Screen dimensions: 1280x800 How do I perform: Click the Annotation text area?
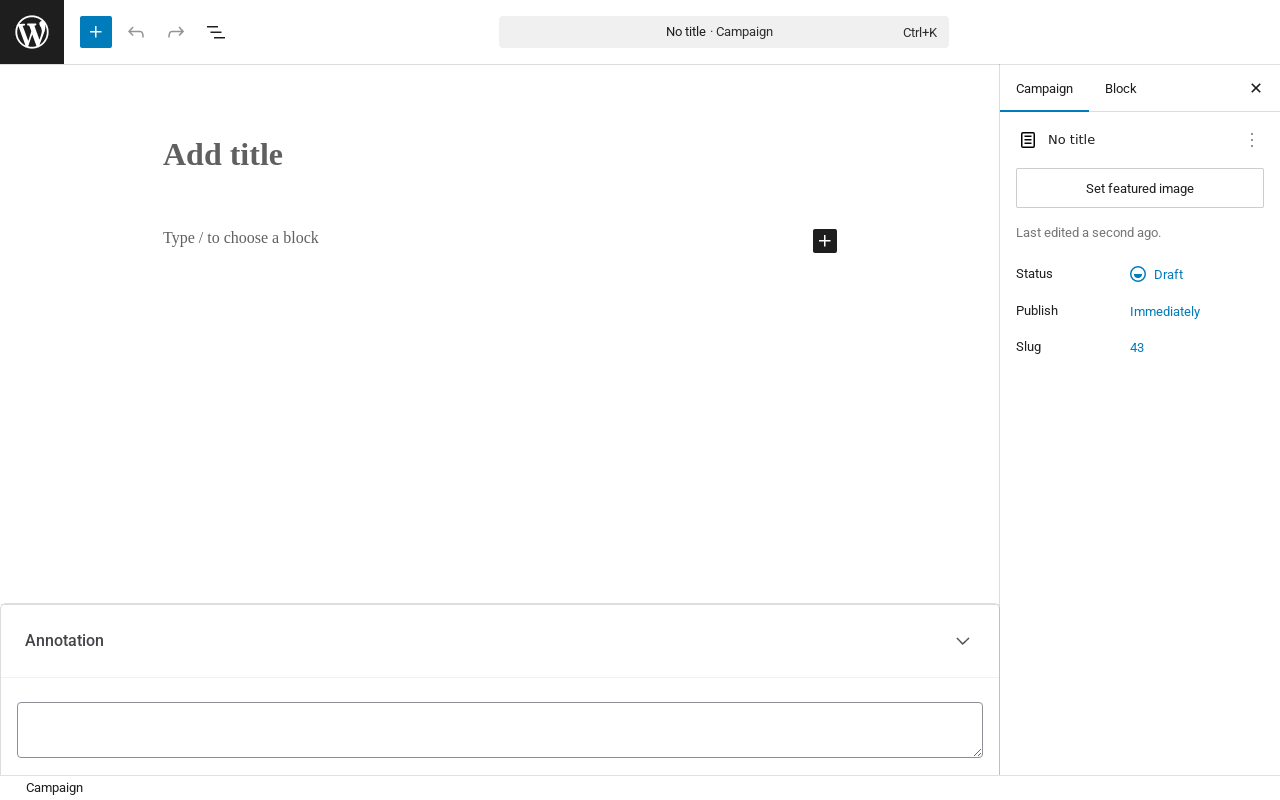[x=500, y=730]
